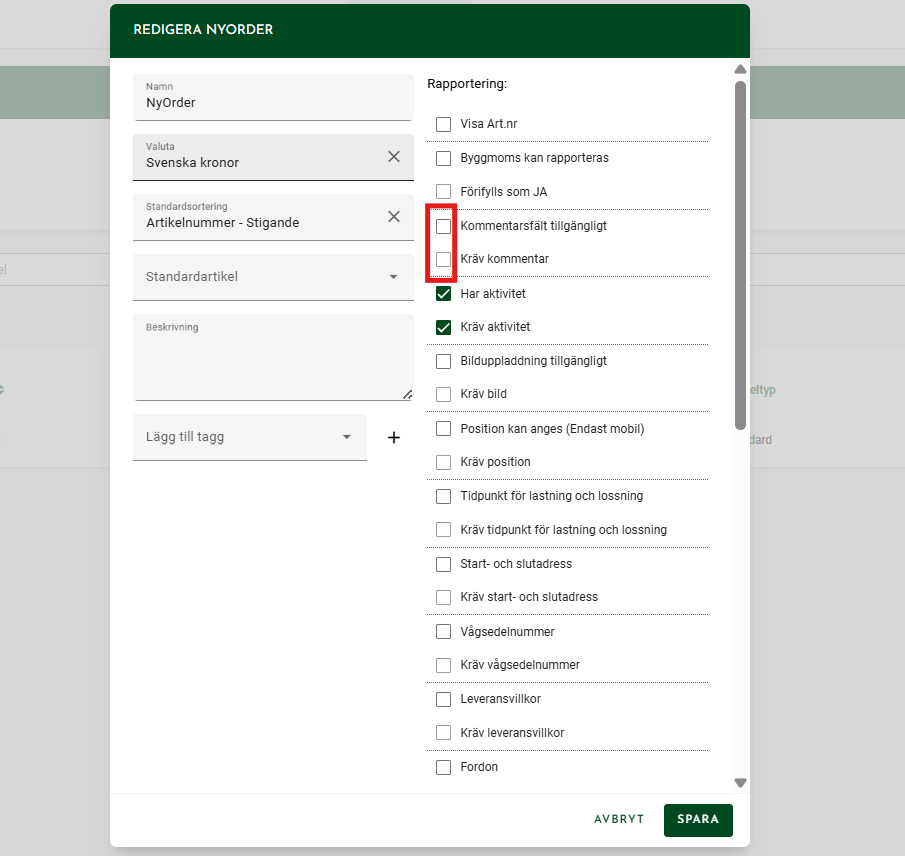Enable the Start- och slutadress checkbox
905x856 pixels.
pyautogui.click(x=443, y=564)
